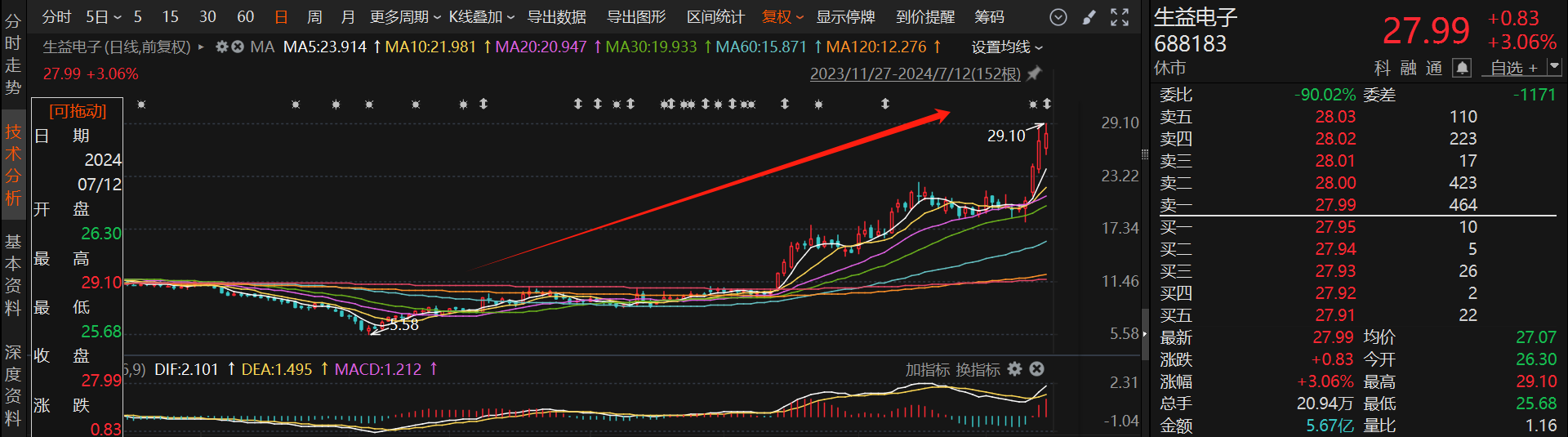The image size is (1568, 437).
Task: Click the 可拖动 panel header
Action: click(x=78, y=111)
